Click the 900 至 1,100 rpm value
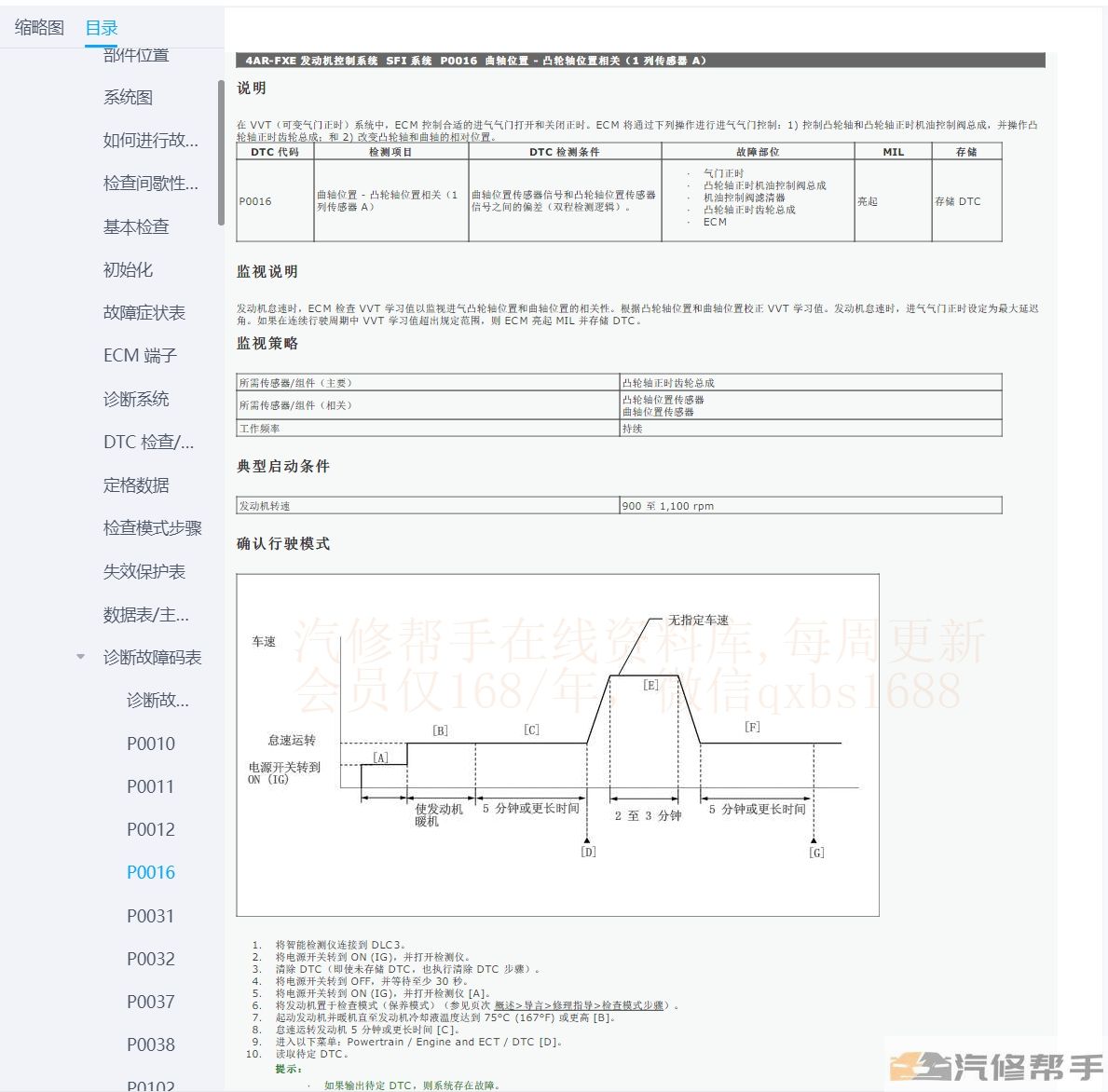Image resolution: width=1108 pixels, height=1092 pixels. pos(811,506)
